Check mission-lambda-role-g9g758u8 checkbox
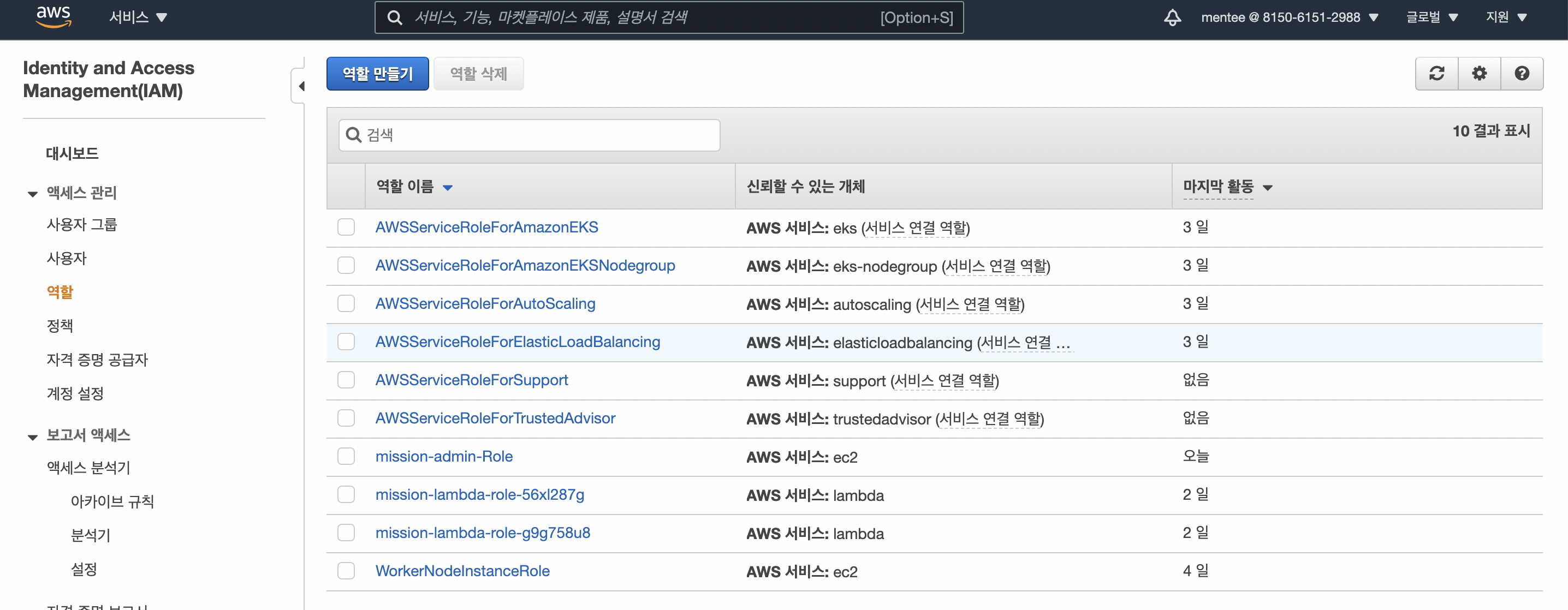Screen dimensions: 1568x610 point(346,533)
